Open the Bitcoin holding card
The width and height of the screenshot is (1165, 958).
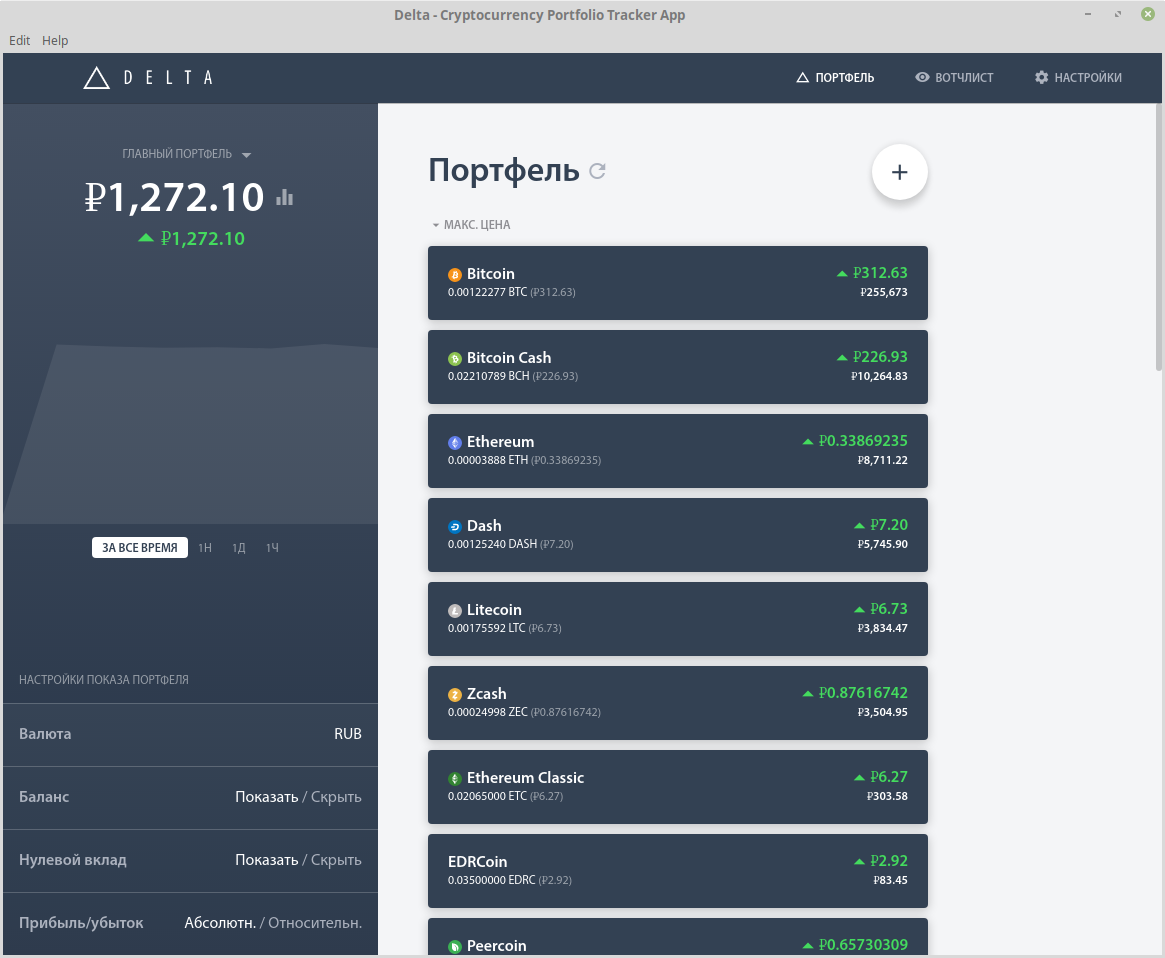pyautogui.click(x=678, y=283)
